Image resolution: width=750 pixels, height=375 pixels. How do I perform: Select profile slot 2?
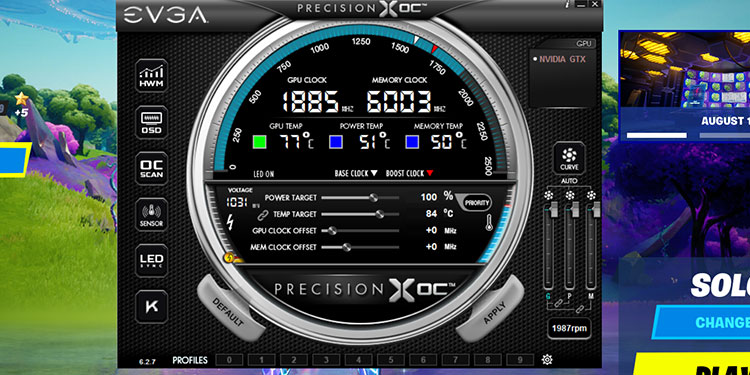click(294, 360)
